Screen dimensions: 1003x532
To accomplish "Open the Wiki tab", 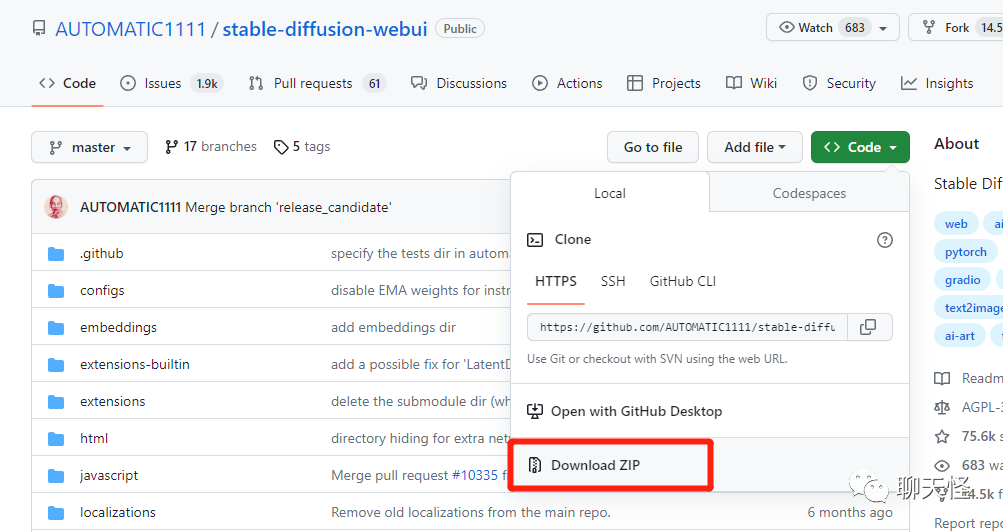I will pos(751,83).
